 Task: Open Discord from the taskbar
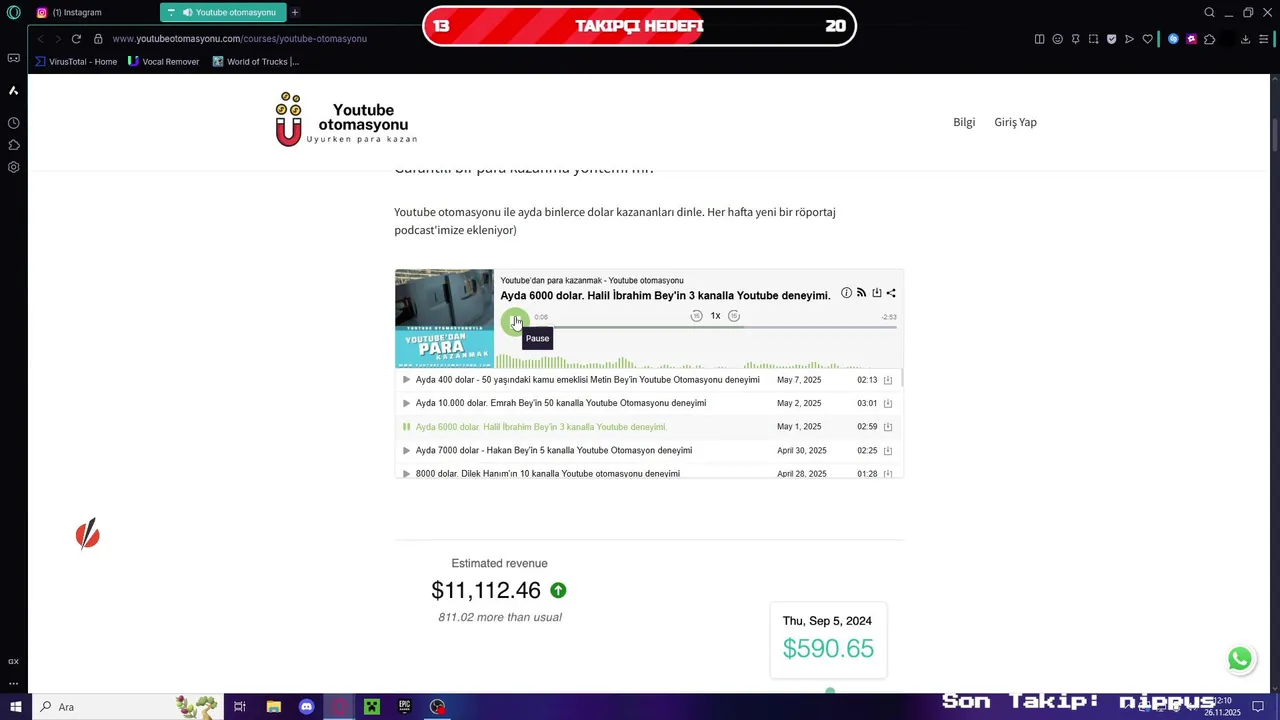[x=306, y=707]
